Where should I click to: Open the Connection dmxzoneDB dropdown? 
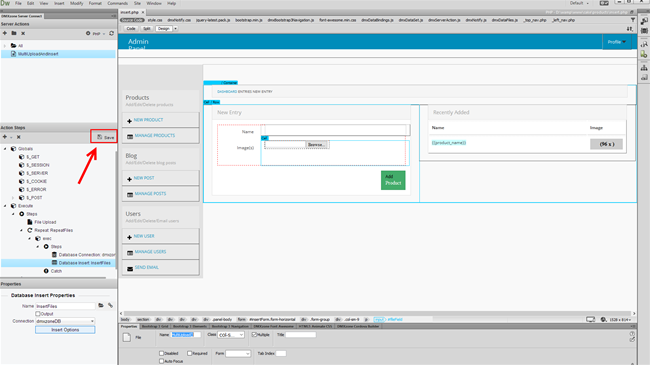pos(65,321)
